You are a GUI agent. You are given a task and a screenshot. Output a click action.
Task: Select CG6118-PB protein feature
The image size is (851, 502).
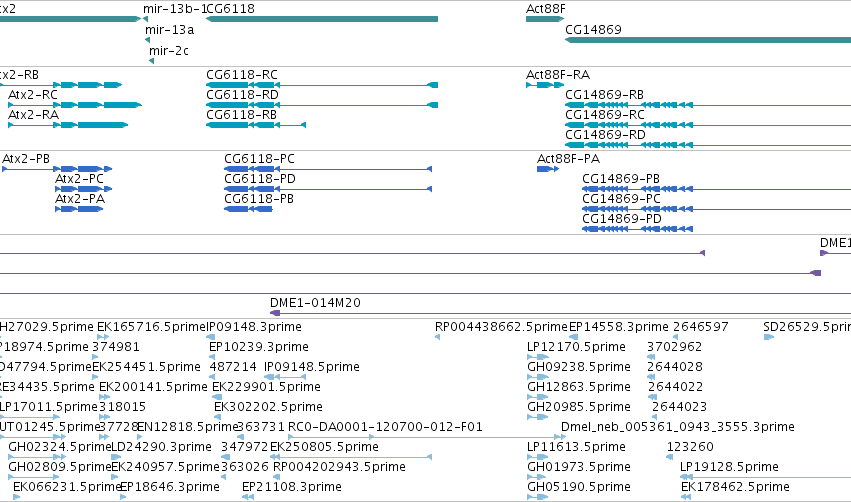pyautogui.click(x=248, y=209)
